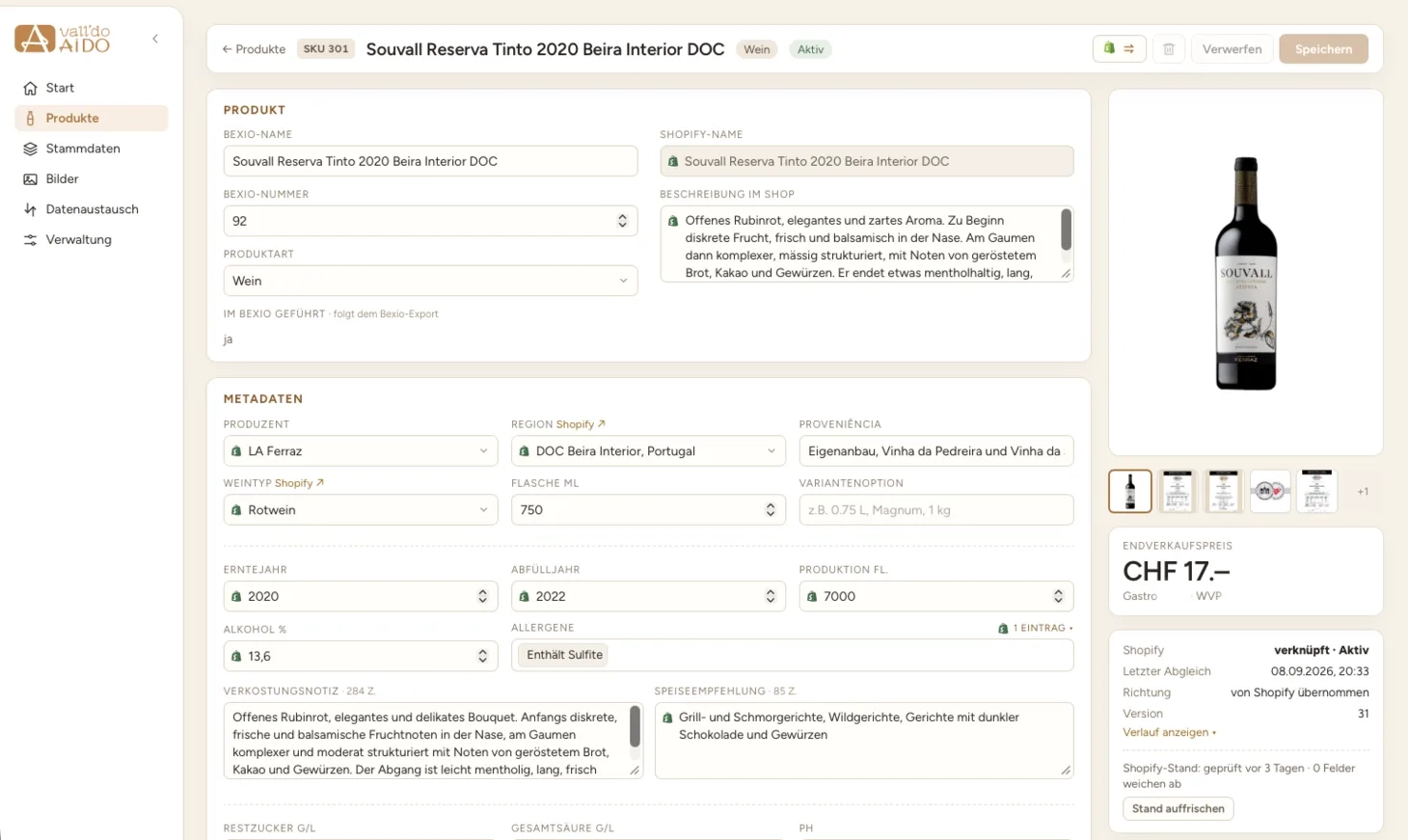Click the Enthält Sulfite allergen tag

(x=564, y=655)
